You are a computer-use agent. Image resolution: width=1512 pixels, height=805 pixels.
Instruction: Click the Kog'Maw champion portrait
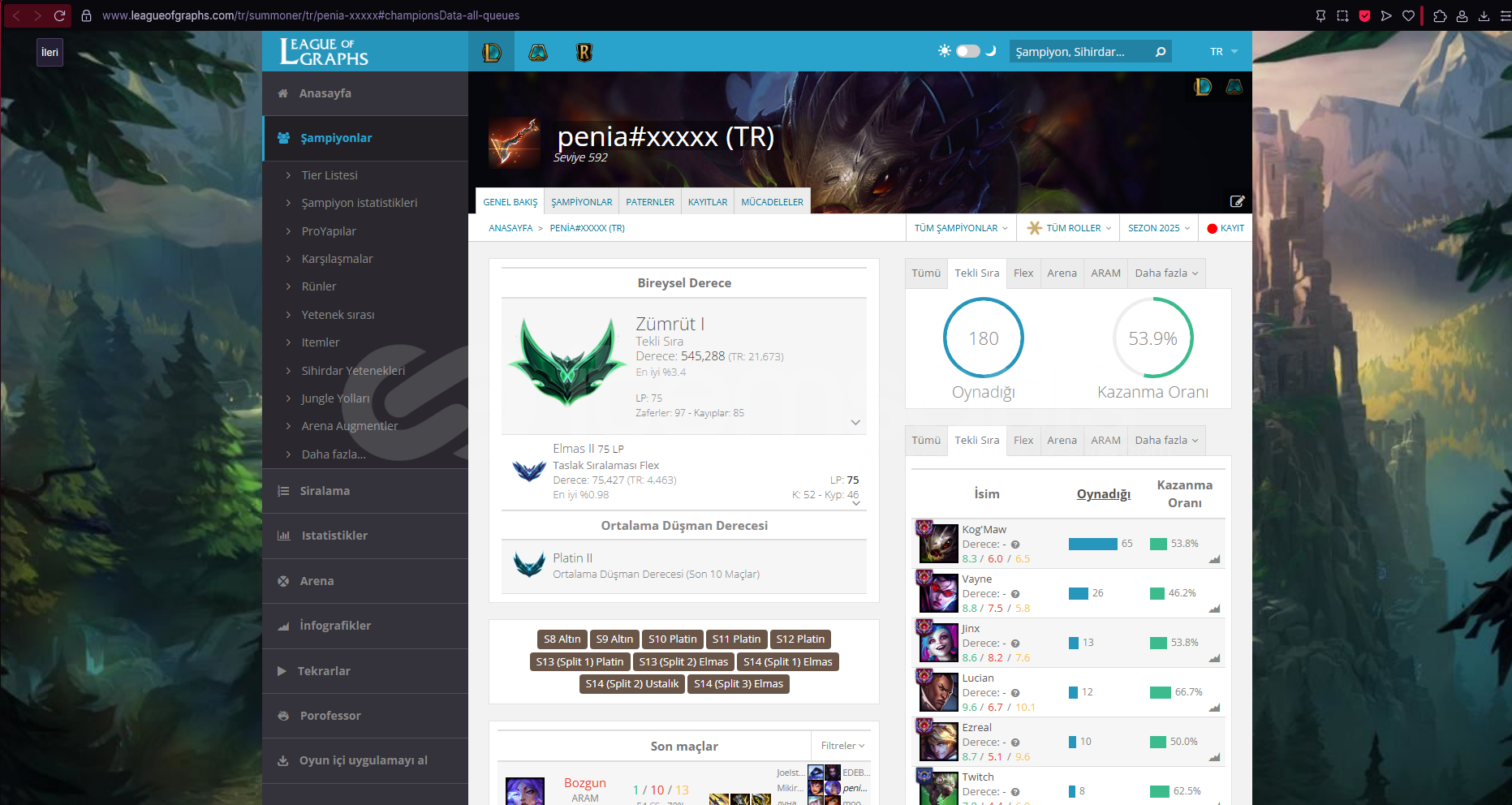tap(938, 543)
